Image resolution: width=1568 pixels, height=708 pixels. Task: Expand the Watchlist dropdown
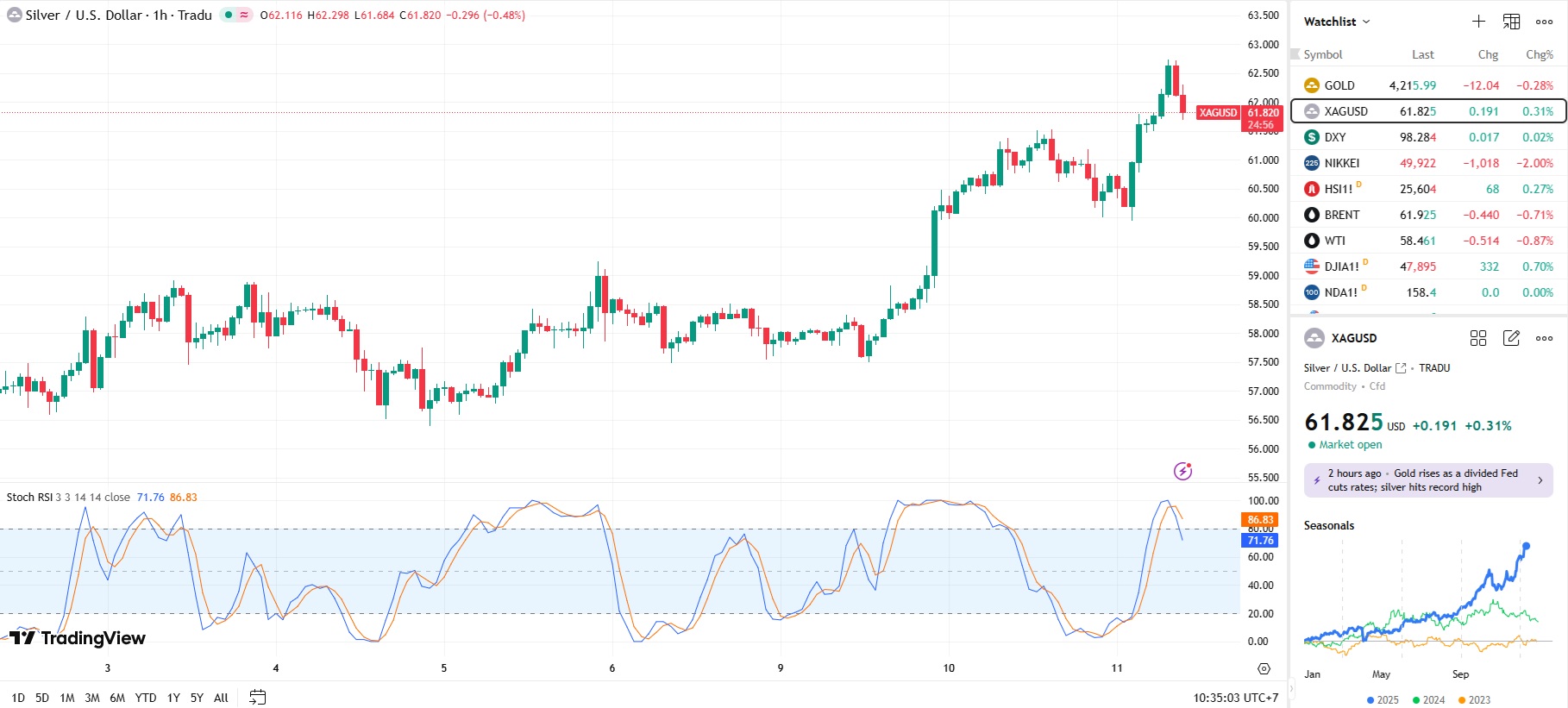pos(1336,22)
